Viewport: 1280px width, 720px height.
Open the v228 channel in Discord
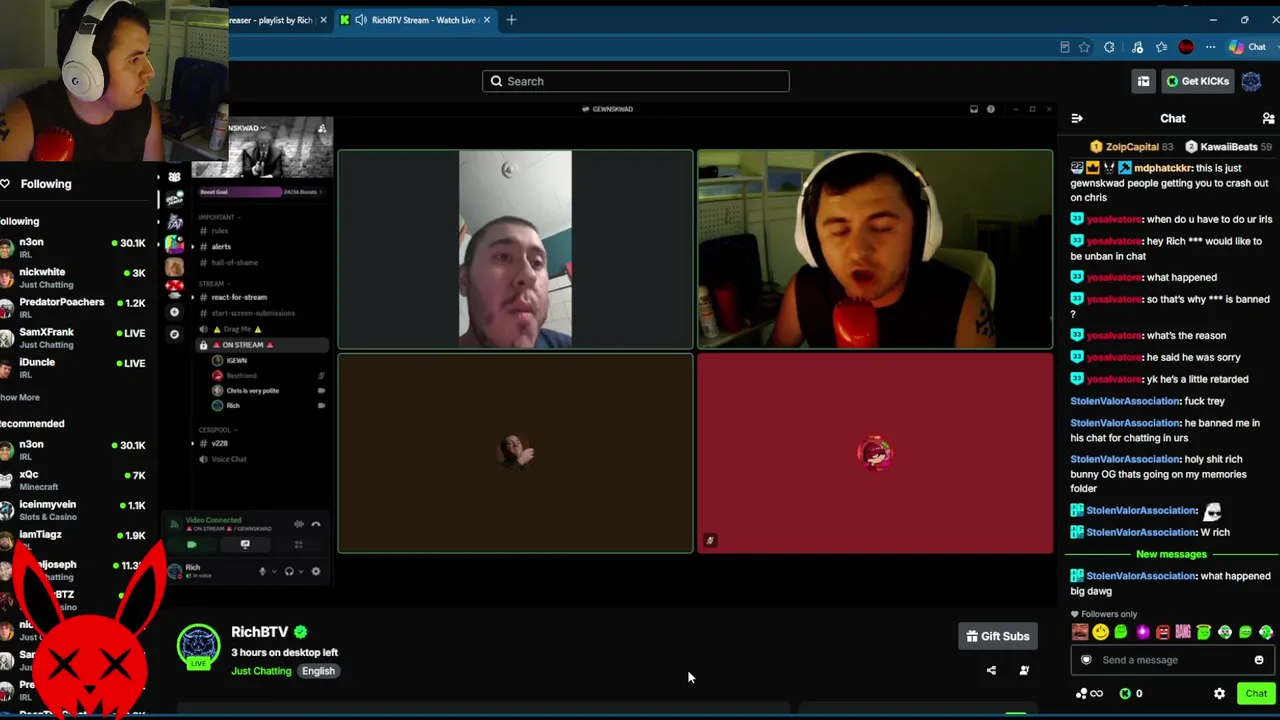pyautogui.click(x=260, y=443)
